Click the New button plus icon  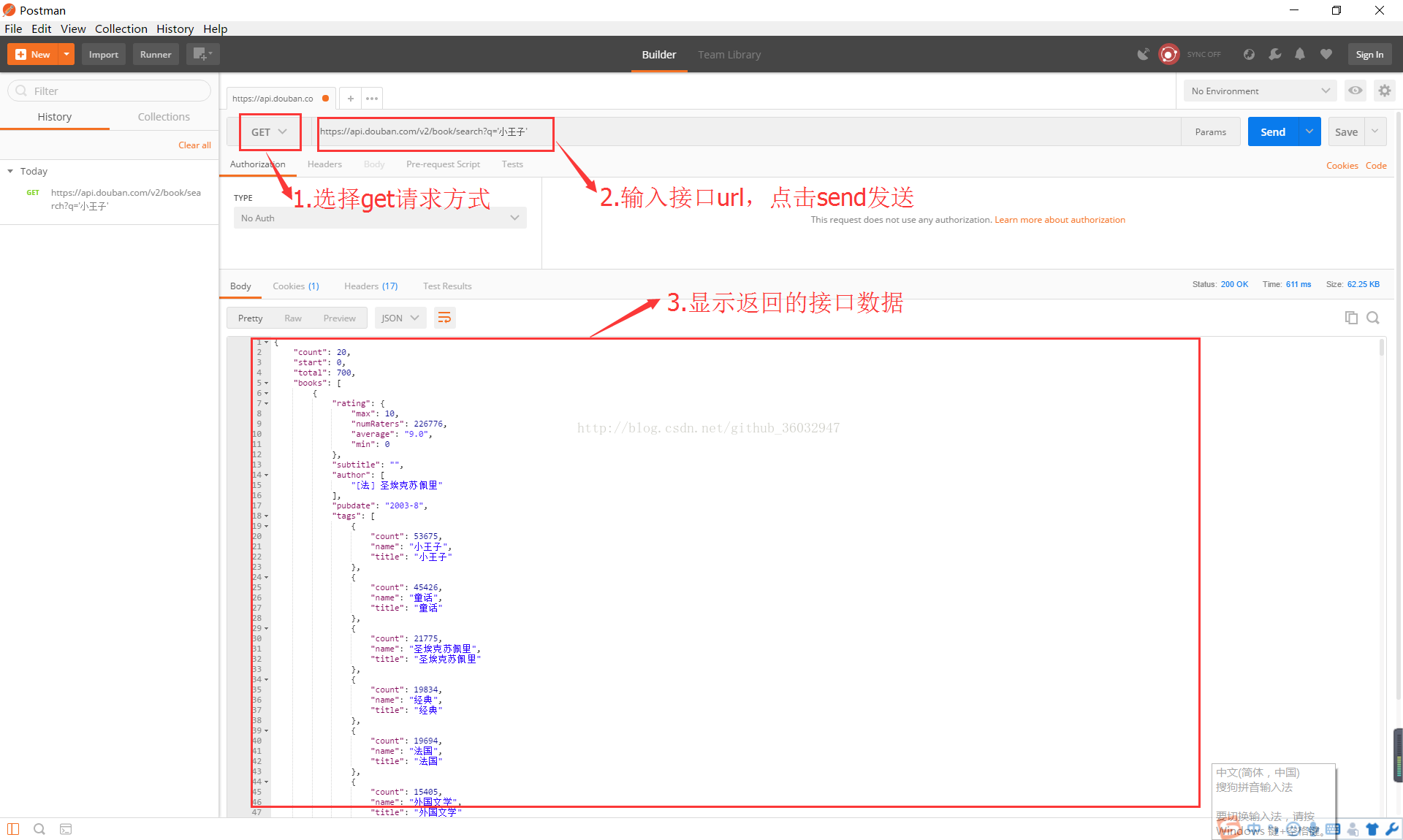click(x=20, y=55)
